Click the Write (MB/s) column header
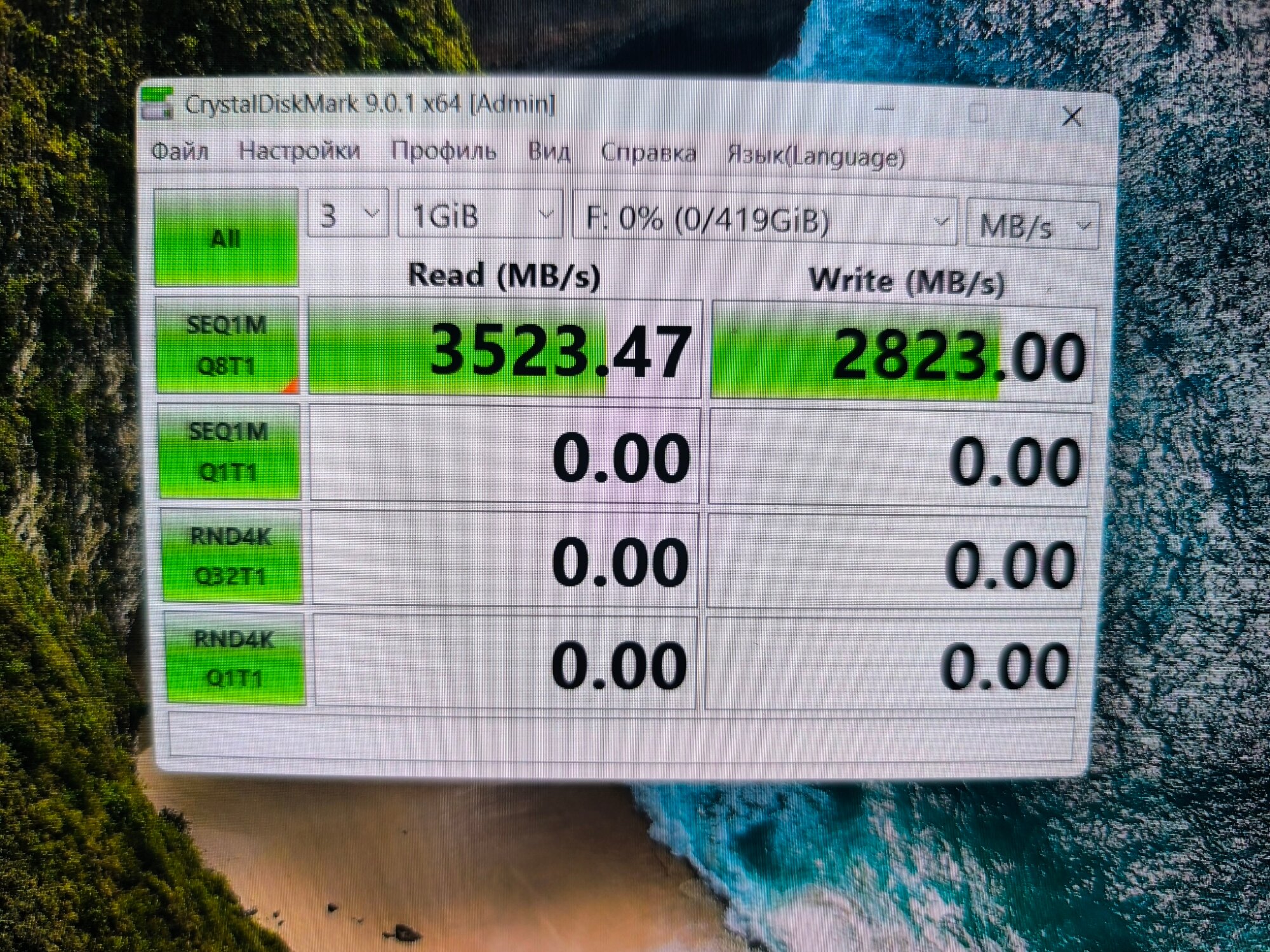 point(907,281)
